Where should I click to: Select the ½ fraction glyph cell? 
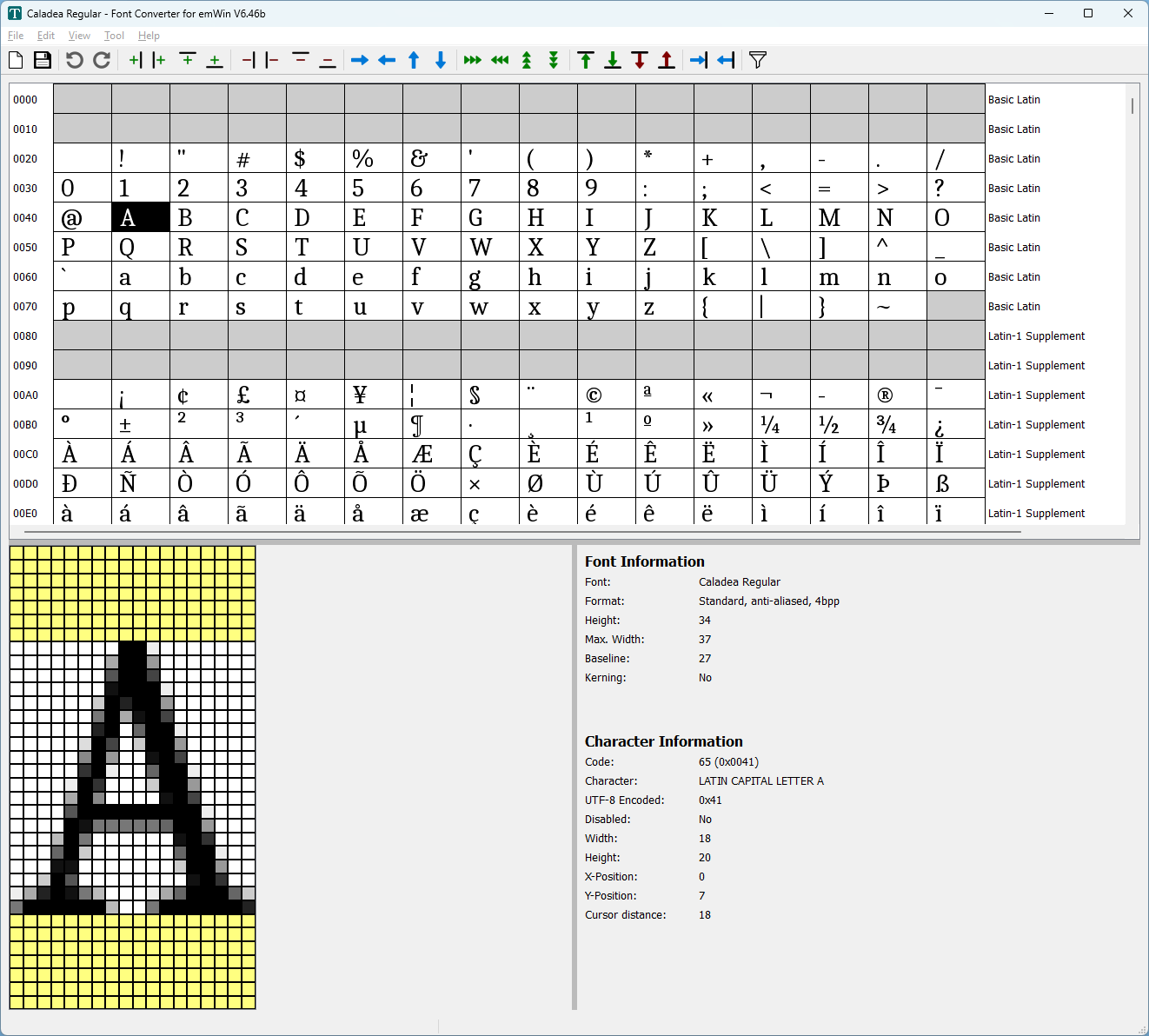pyautogui.click(x=840, y=424)
